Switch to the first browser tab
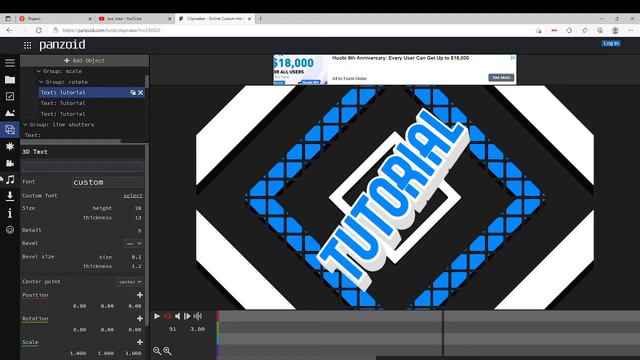 (55, 19)
